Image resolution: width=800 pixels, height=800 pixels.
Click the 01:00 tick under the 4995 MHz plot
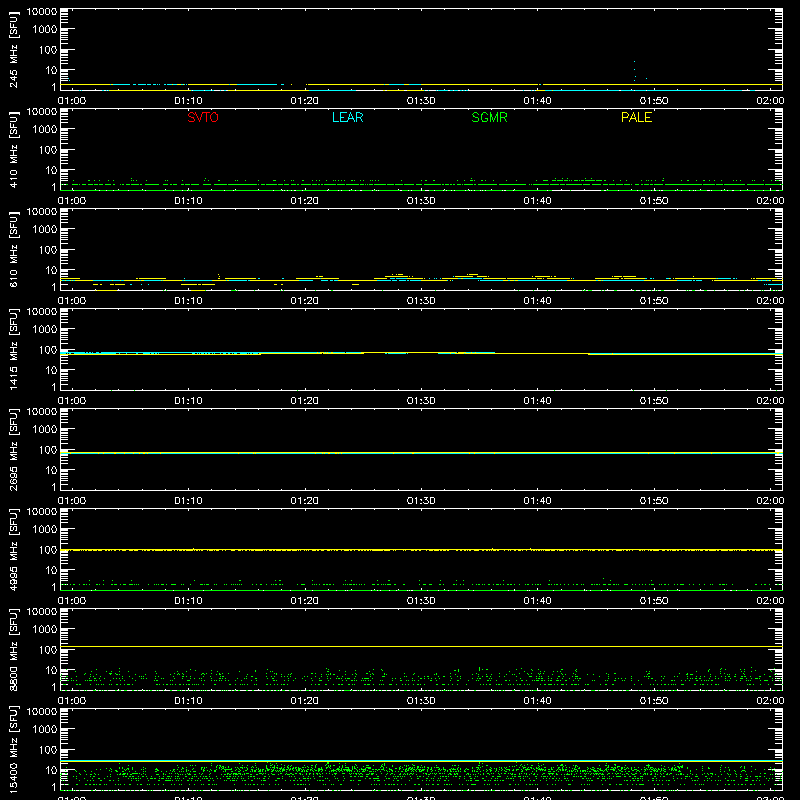(71, 601)
